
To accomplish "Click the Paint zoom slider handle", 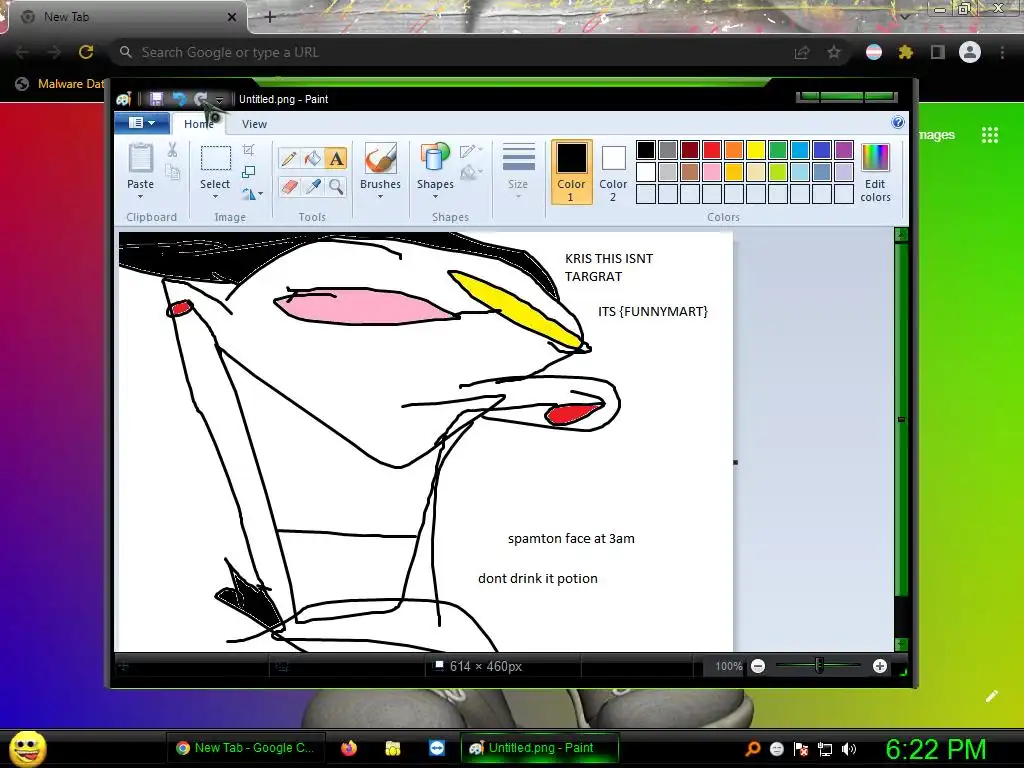I will 819,666.
